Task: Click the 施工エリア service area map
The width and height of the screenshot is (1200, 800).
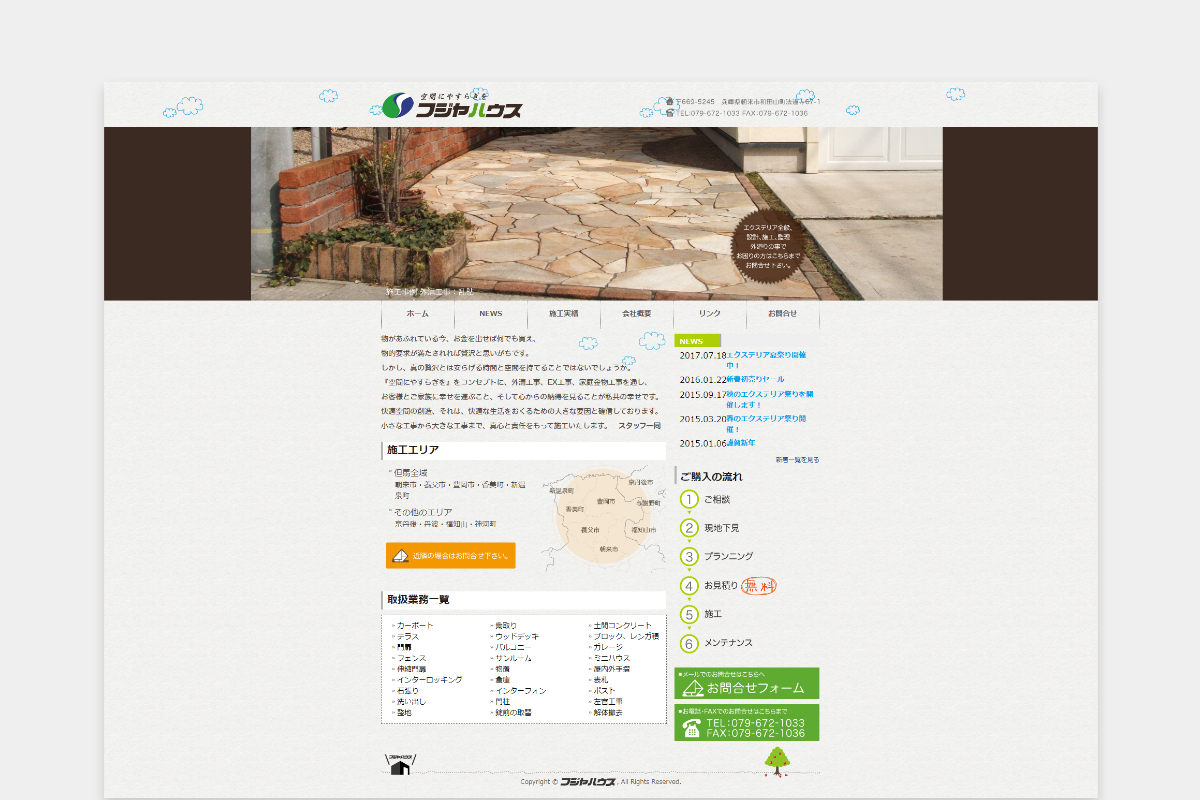Action: point(603,518)
